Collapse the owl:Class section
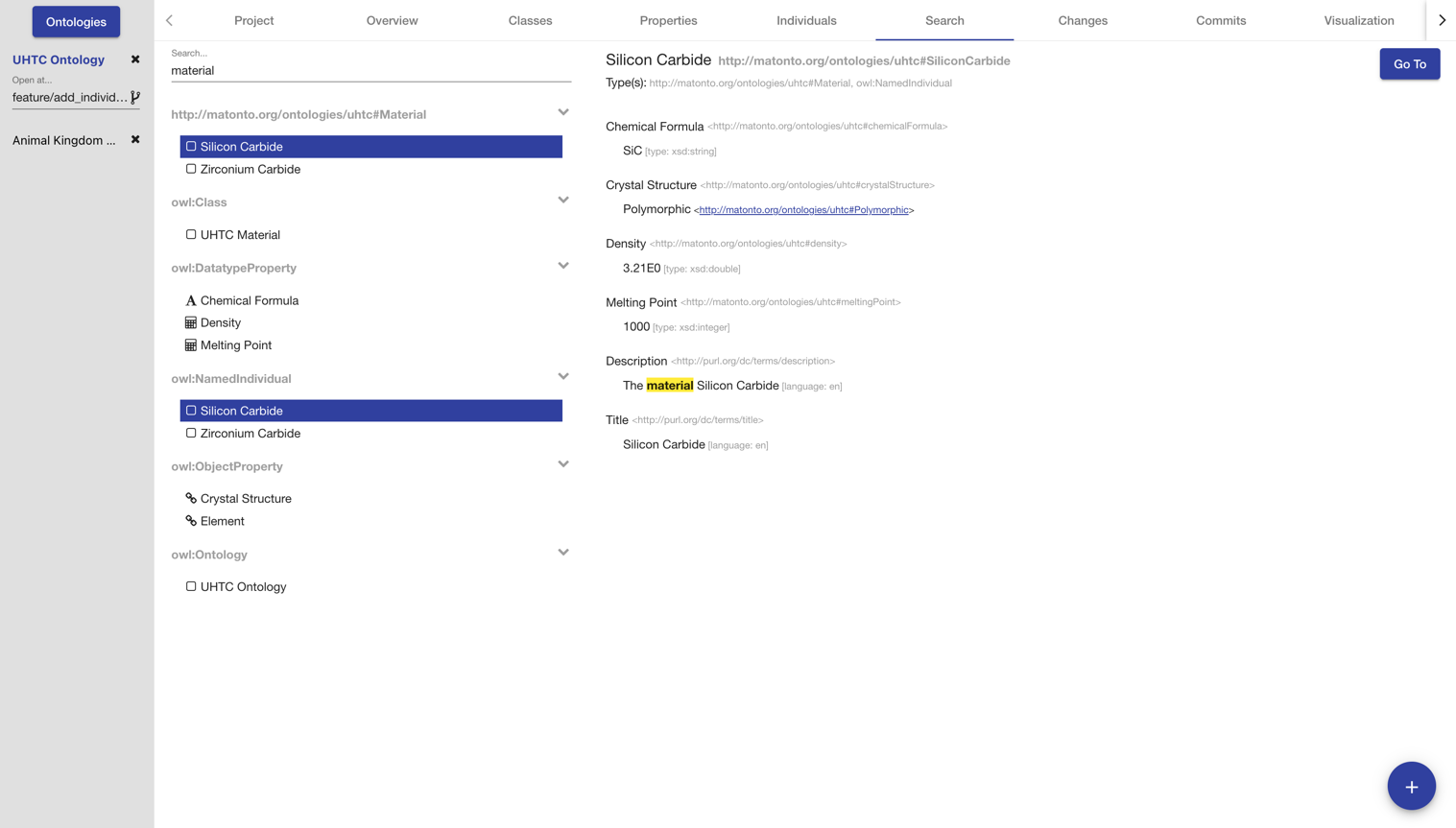Image resolution: width=1456 pixels, height=828 pixels. (563, 200)
